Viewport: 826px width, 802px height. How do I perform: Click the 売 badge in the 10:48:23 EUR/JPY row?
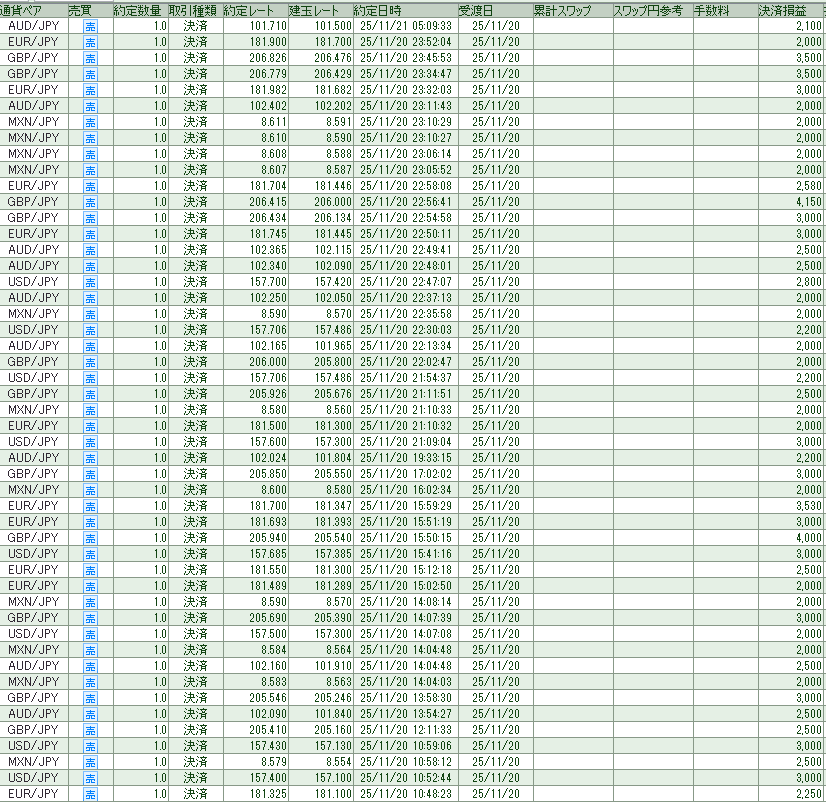pos(90,794)
